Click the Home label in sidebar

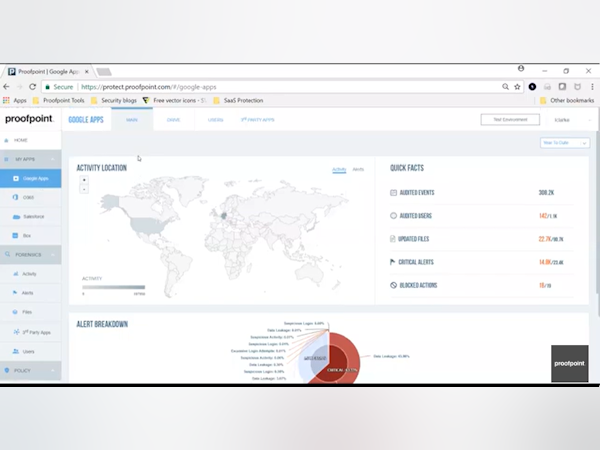tap(21, 140)
